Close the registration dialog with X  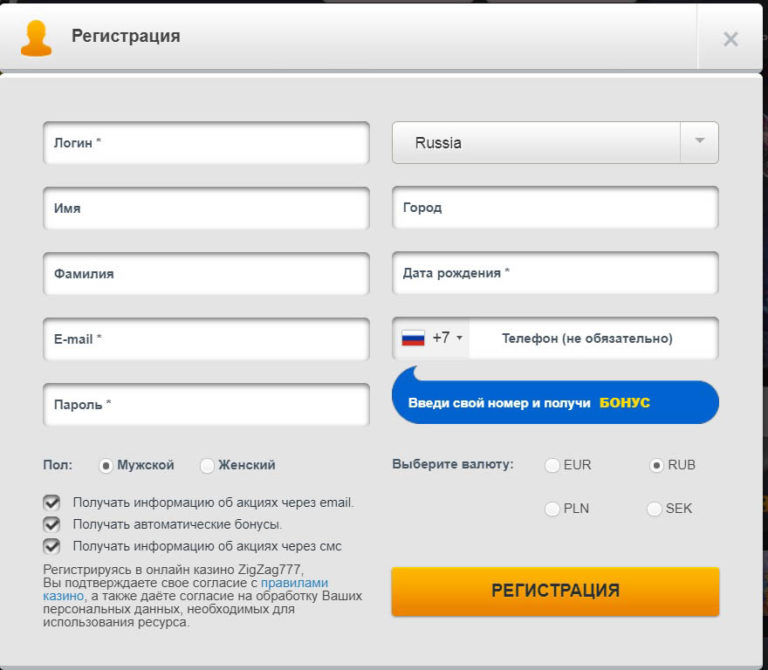[730, 39]
